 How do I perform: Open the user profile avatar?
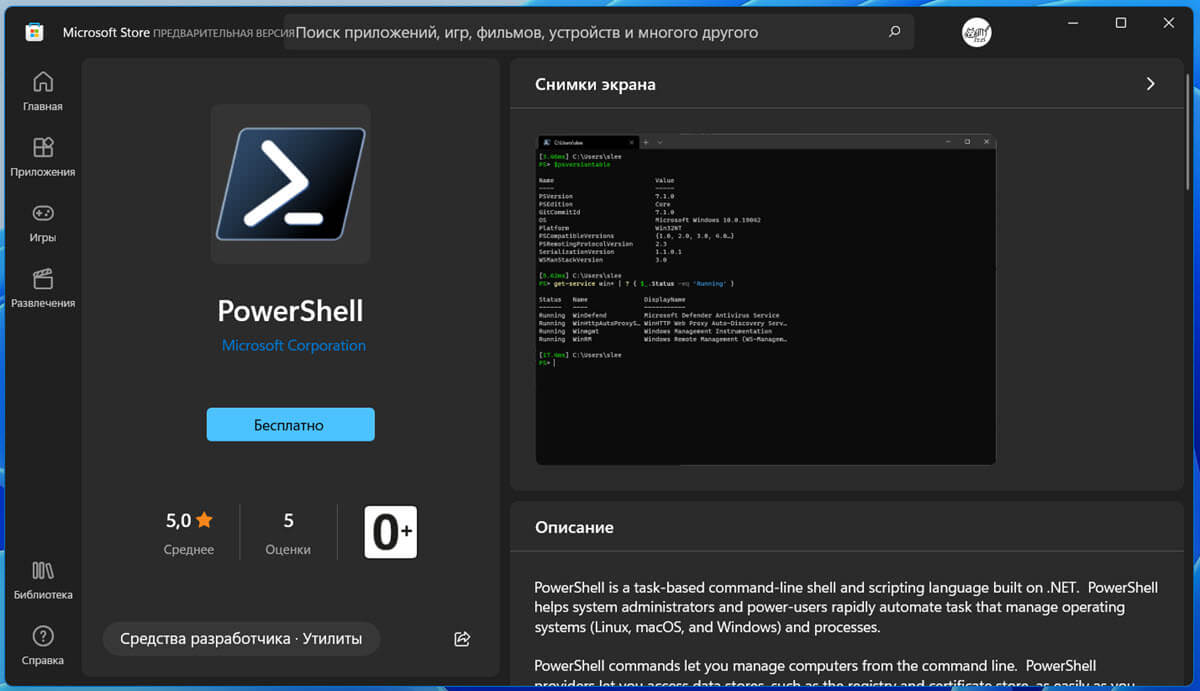[976, 32]
